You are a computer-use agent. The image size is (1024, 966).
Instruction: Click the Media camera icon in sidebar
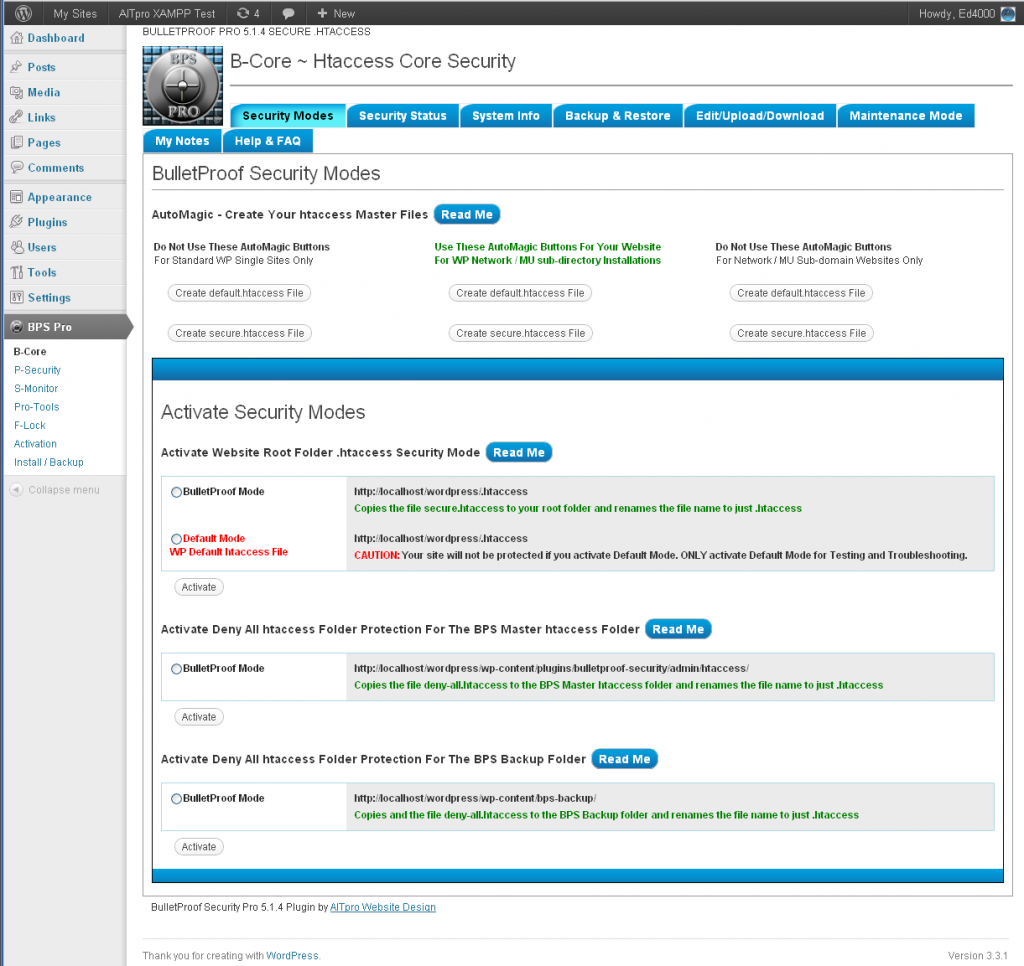coord(17,91)
